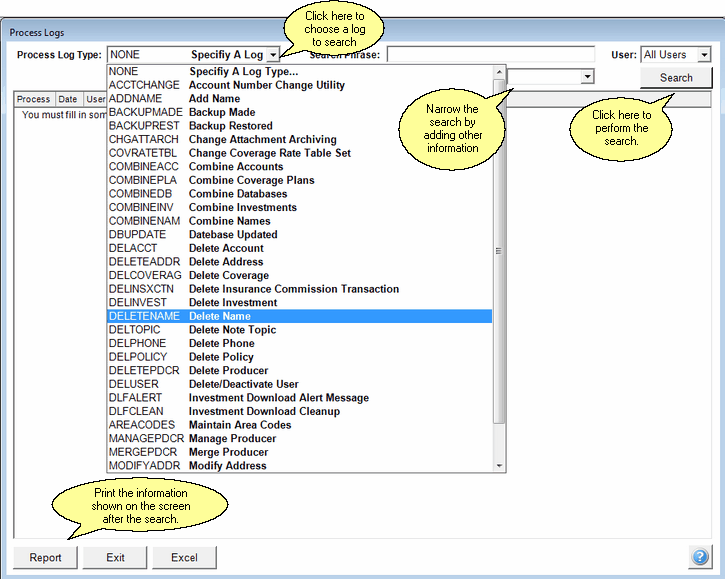Select DELPHONE Delete Phone
Viewport: 725px width, 579px height.
[300, 344]
